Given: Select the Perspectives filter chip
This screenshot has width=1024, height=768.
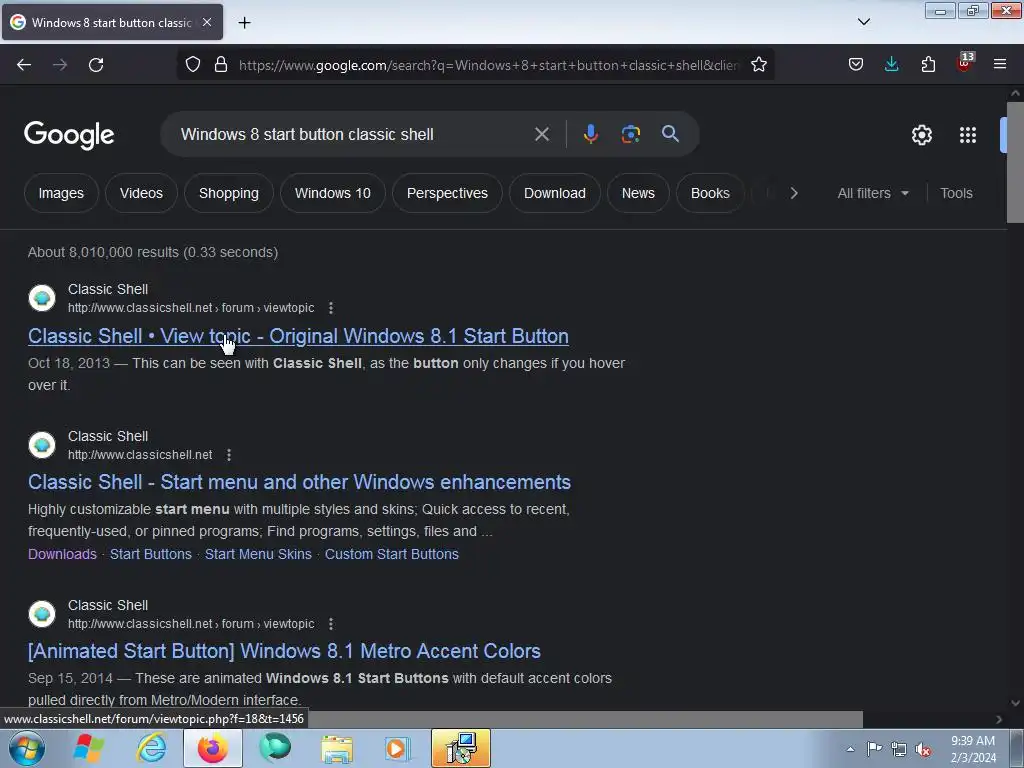Looking at the screenshot, I should [x=447, y=193].
